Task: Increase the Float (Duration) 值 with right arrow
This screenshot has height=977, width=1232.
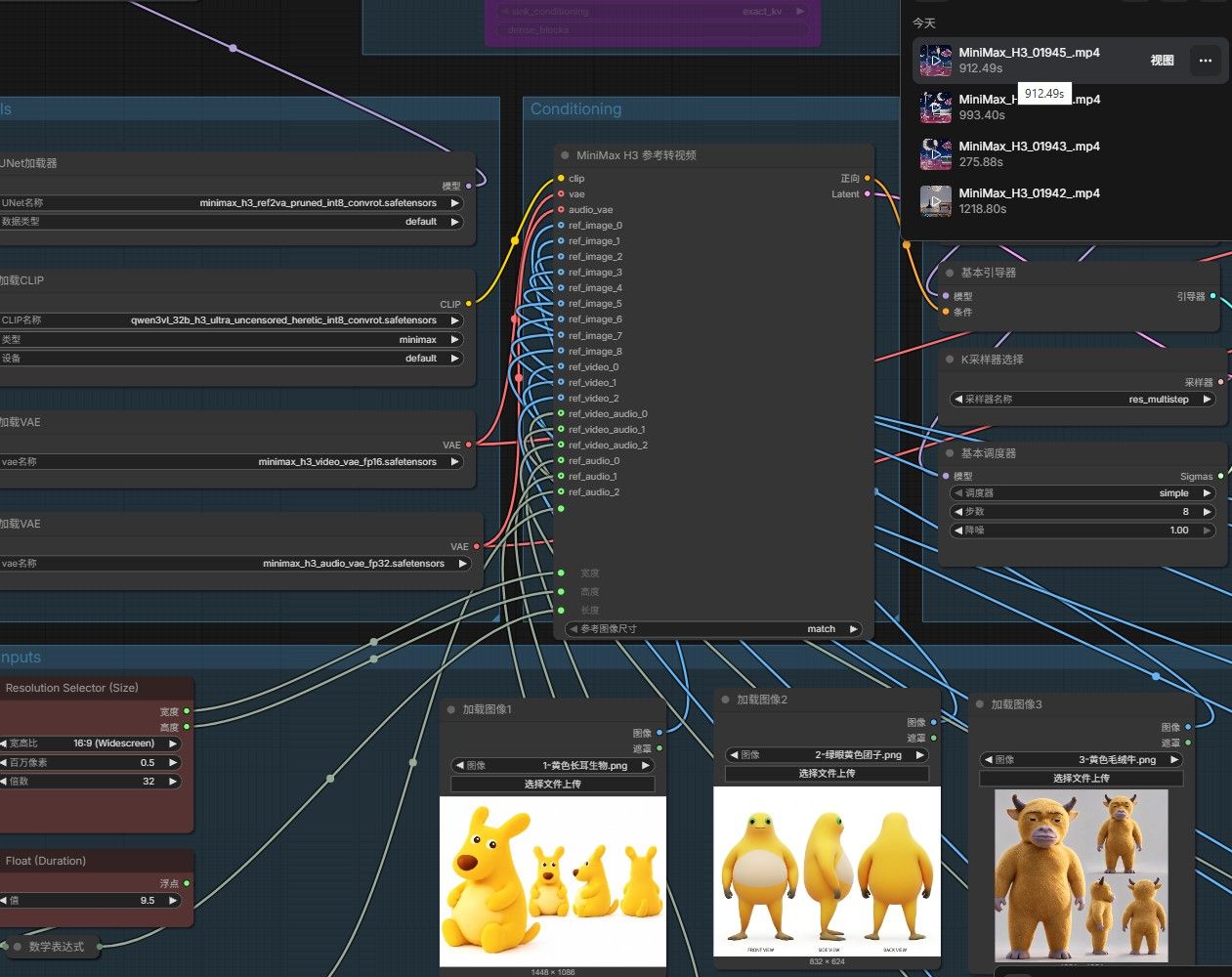Action: 173,901
